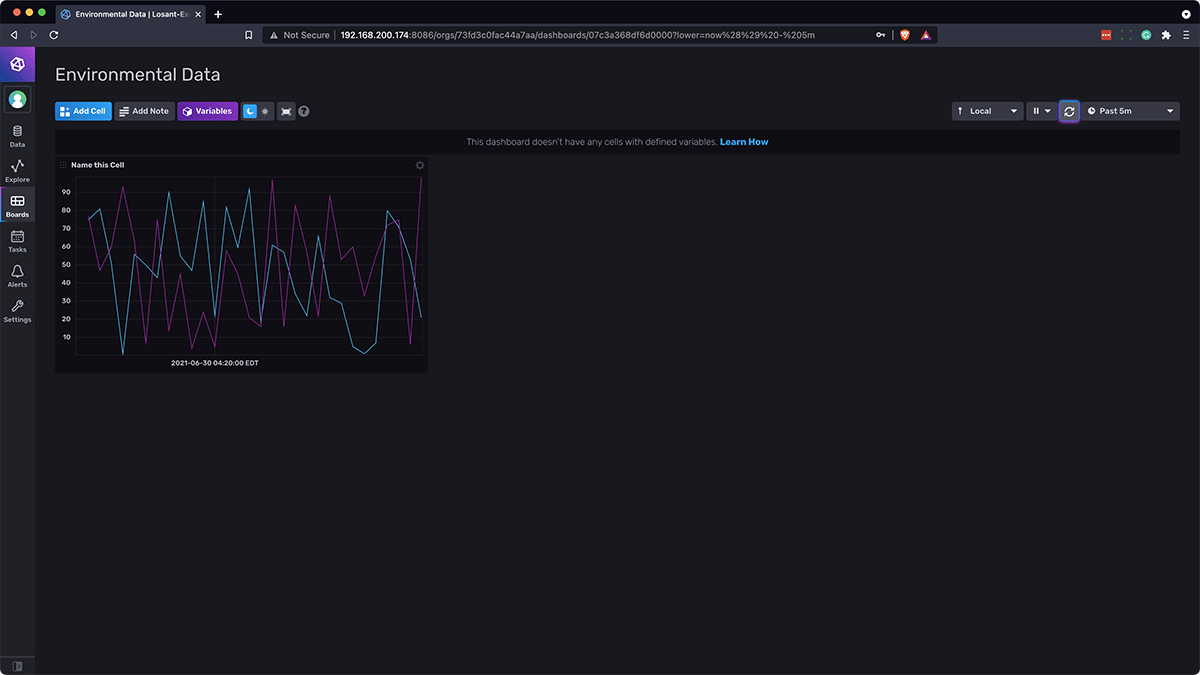Open the extensions puzzle piece menu
Image resolution: width=1200 pixels, height=675 pixels.
[1166, 35]
